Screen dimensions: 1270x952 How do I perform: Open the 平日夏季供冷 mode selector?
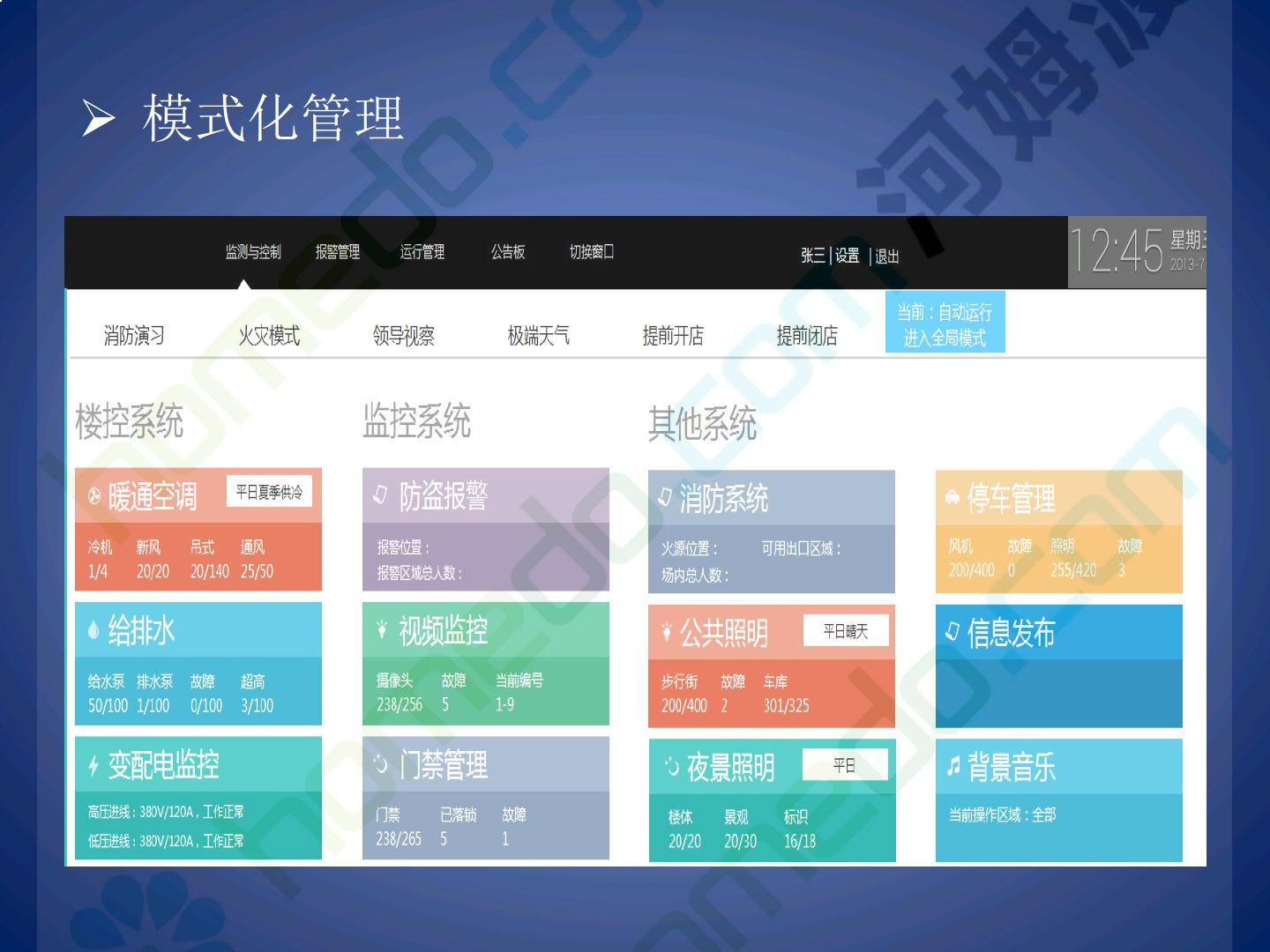click(x=269, y=492)
